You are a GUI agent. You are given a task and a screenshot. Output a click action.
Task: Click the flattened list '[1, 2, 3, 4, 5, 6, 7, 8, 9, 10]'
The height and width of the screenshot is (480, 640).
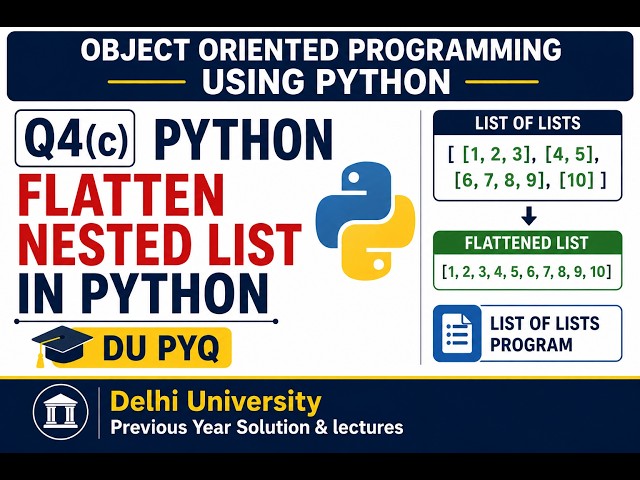(x=527, y=271)
